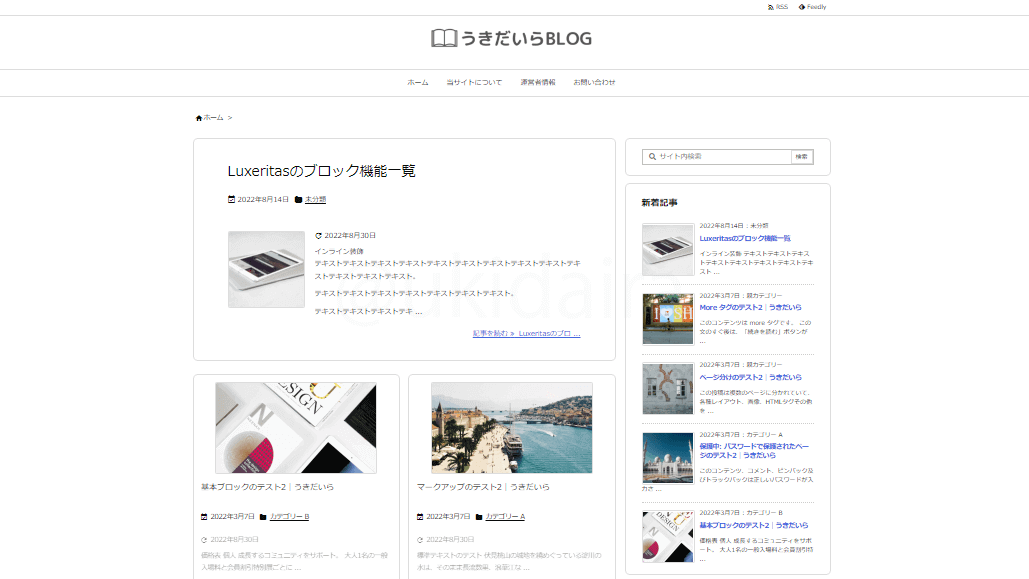Click the 2022年3月7日 date in the 基本ブロックのテスト2 card
The image size is (1029, 579).
click(232, 517)
